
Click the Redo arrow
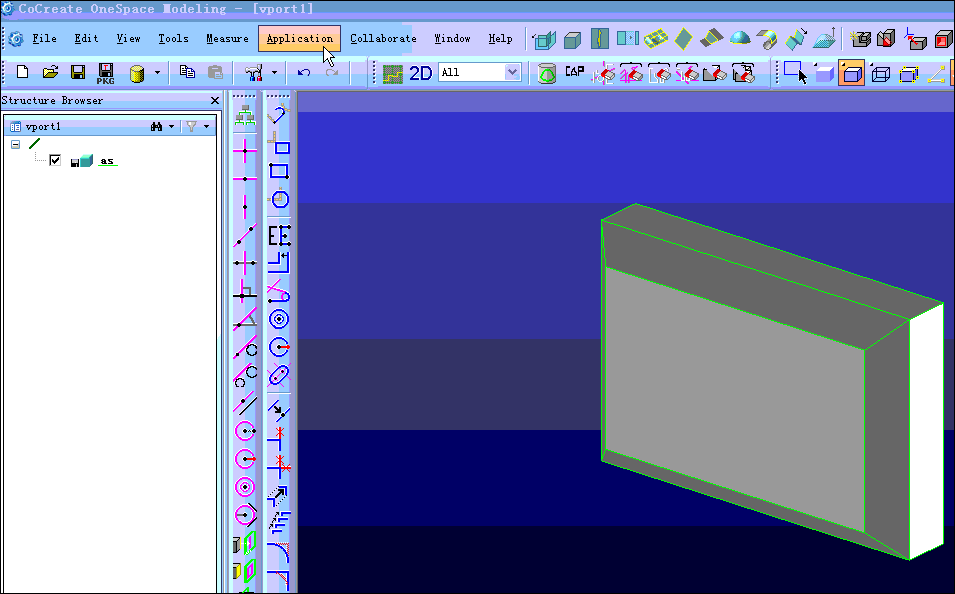[x=332, y=72]
